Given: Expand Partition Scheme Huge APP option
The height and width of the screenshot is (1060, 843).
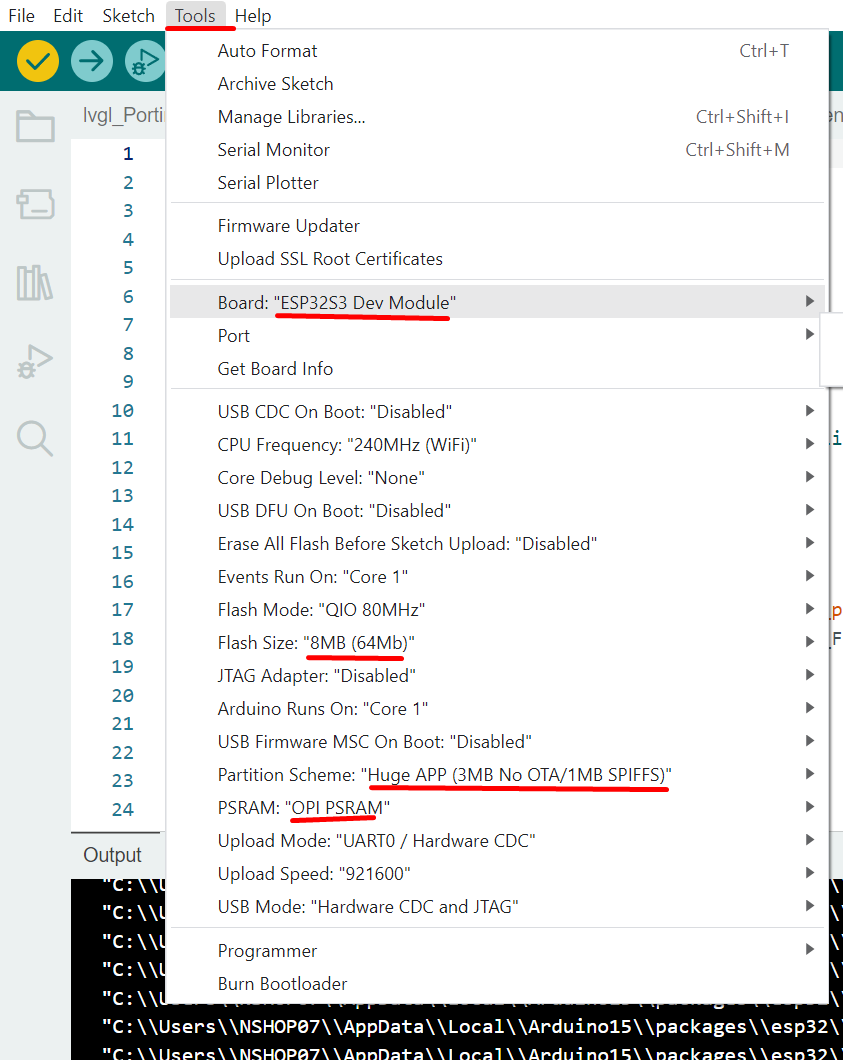Looking at the screenshot, I should tap(497, 775).
